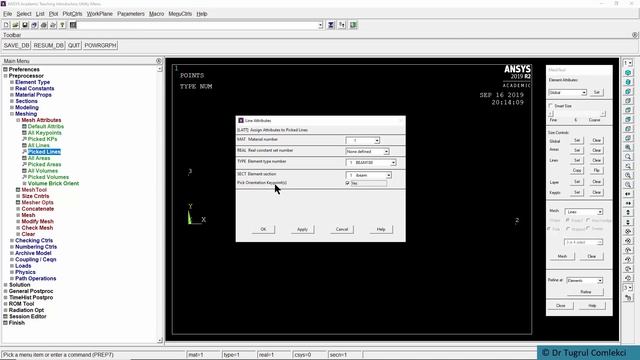Click Cancel in Line Attributes dialog
The width and height of the screenshot is (640, 360).
coord(342,229)
